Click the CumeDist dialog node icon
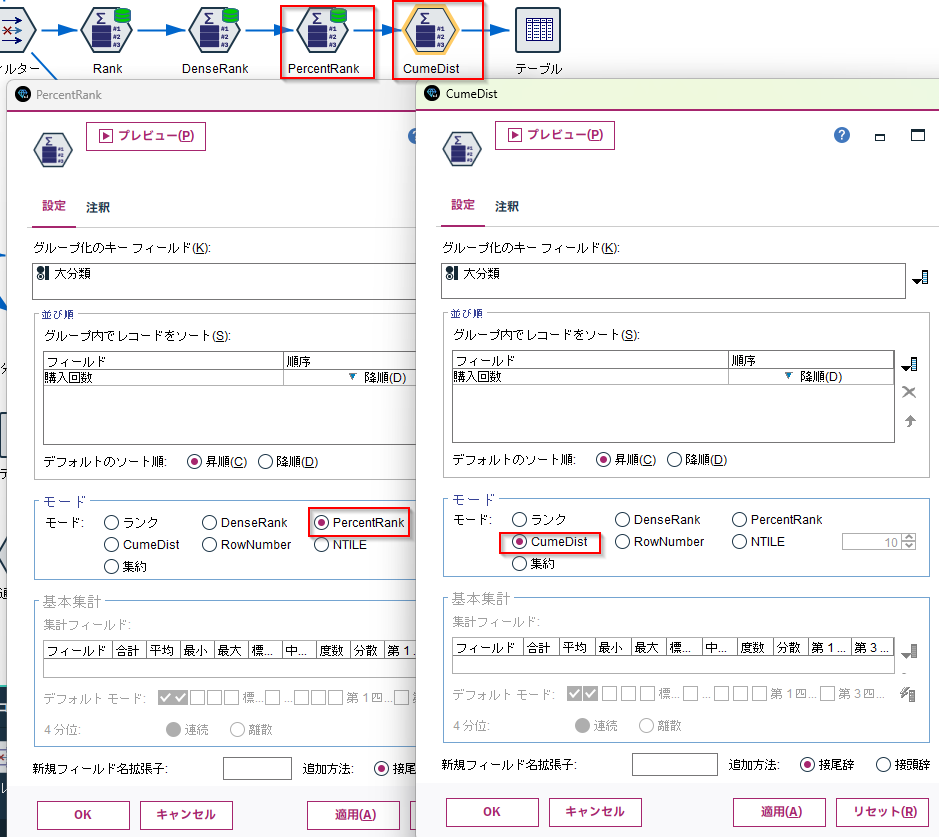This screenshot has width=939, height=837. coord(462,148)
